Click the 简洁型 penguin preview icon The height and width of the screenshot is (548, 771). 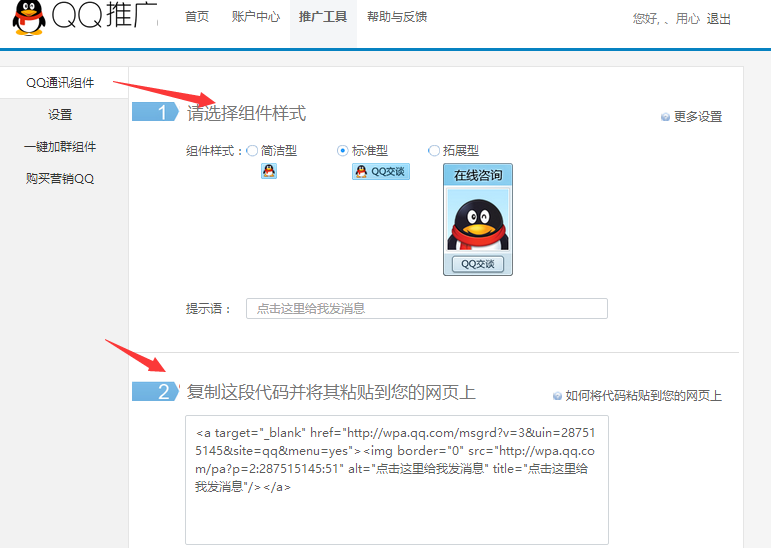click(268, 171)
